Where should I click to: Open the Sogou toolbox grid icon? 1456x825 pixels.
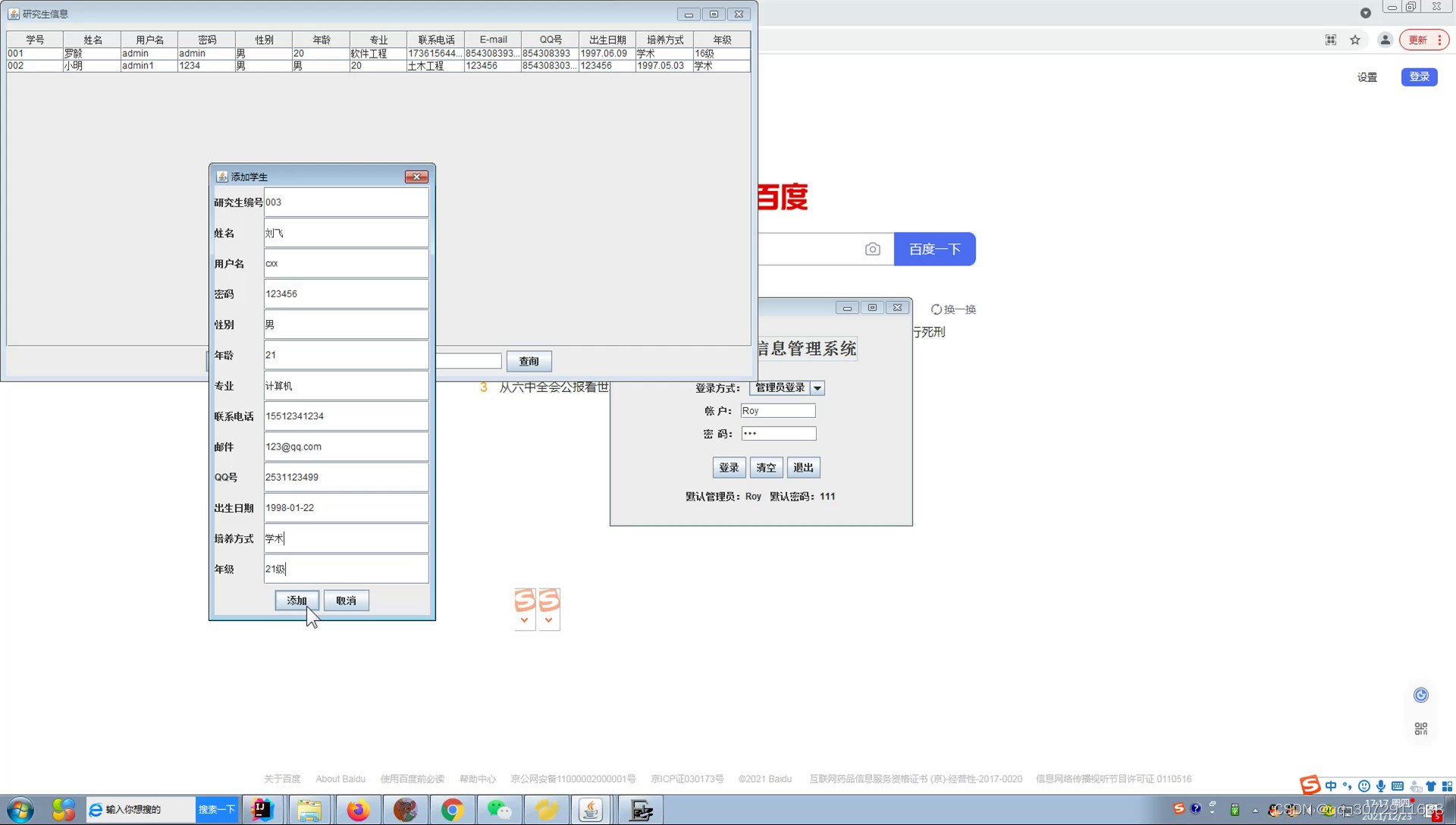[1447, 786]
